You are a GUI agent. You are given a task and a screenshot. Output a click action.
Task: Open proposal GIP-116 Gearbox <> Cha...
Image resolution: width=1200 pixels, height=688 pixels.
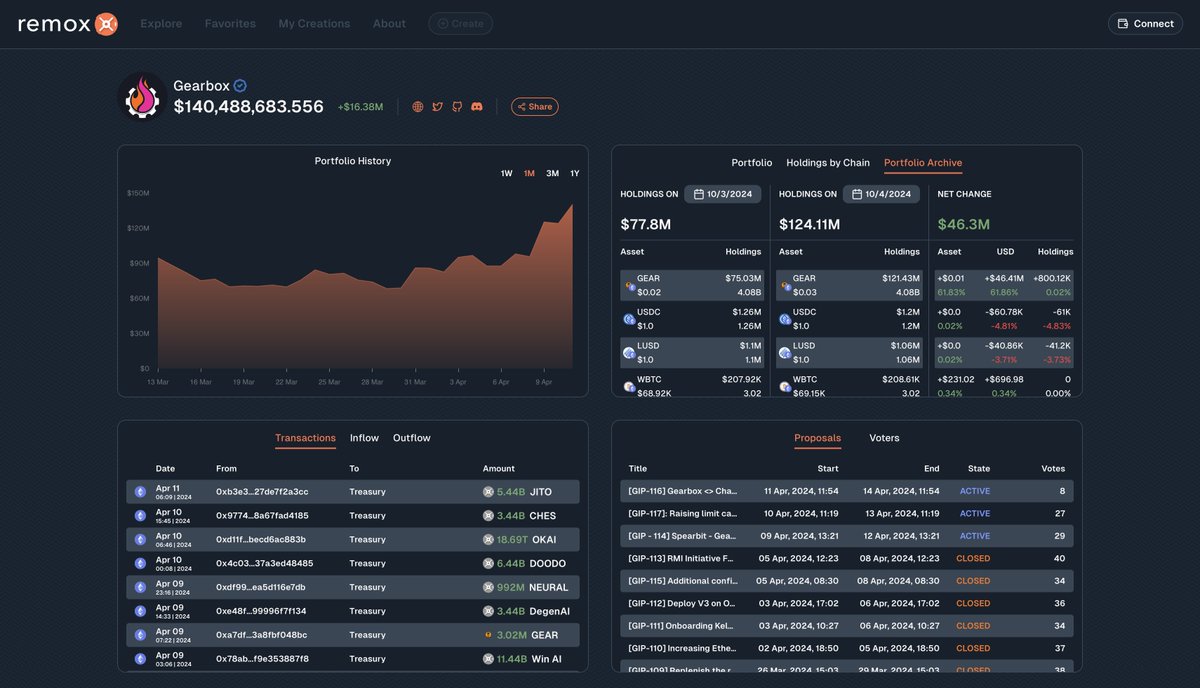846,491
